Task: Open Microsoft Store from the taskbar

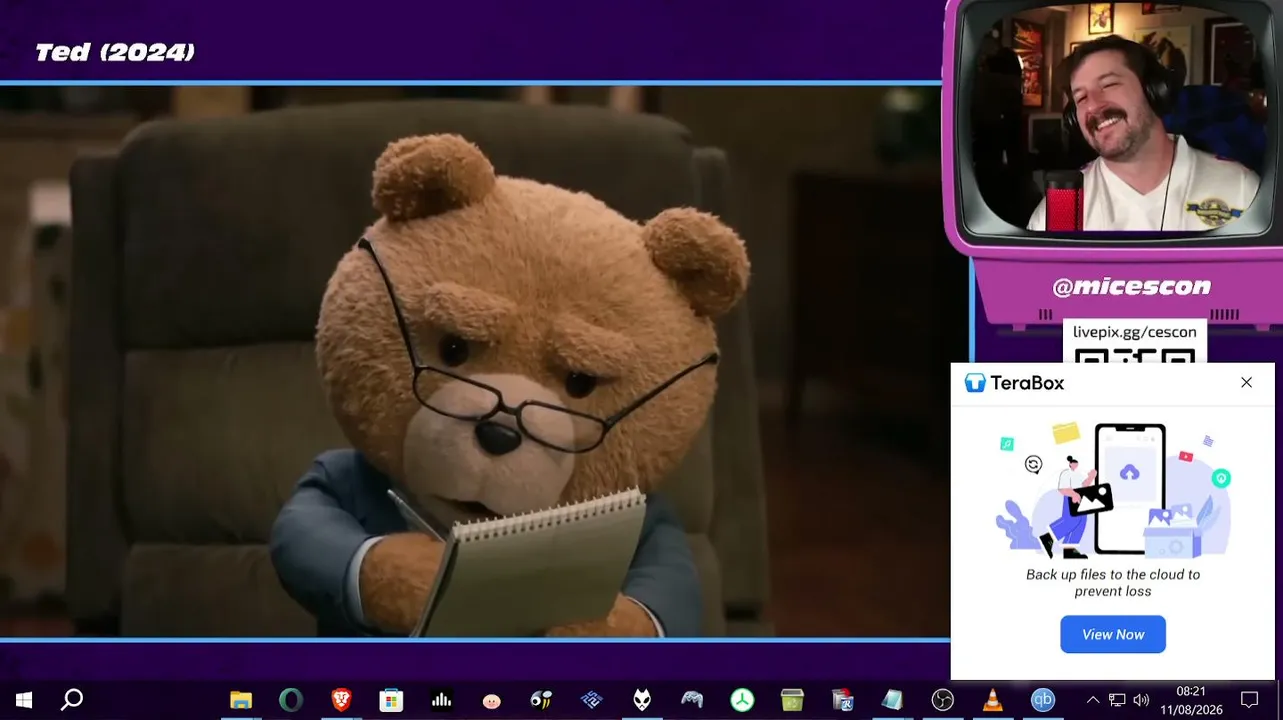Action: 391,700
